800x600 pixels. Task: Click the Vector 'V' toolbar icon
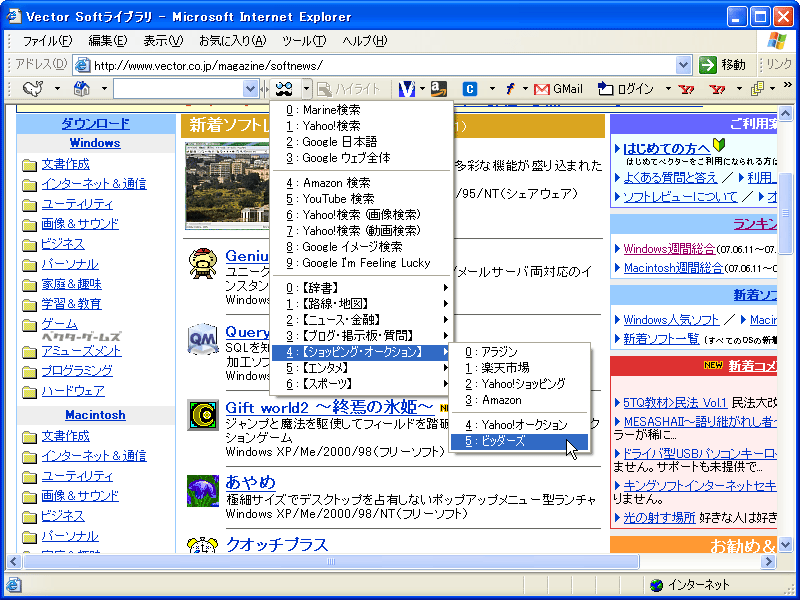407,89
